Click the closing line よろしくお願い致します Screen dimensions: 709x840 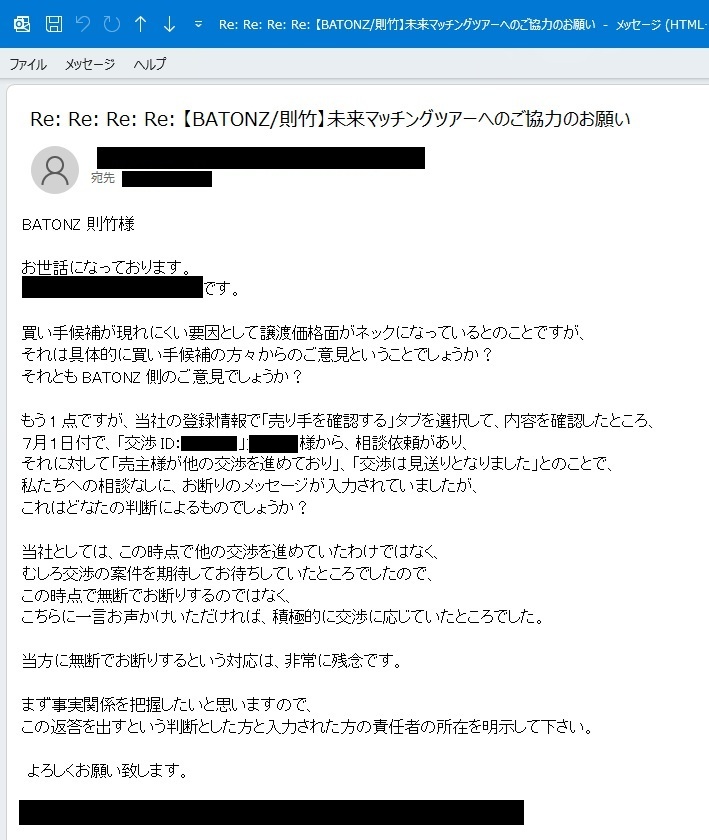107,770
